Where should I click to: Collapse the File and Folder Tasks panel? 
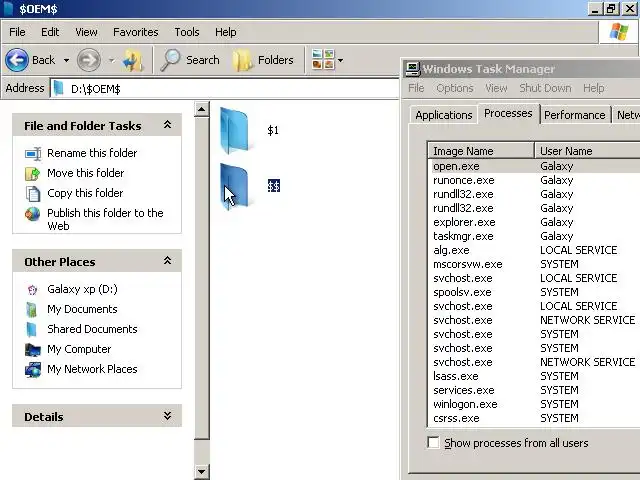(x=167, y=125)
